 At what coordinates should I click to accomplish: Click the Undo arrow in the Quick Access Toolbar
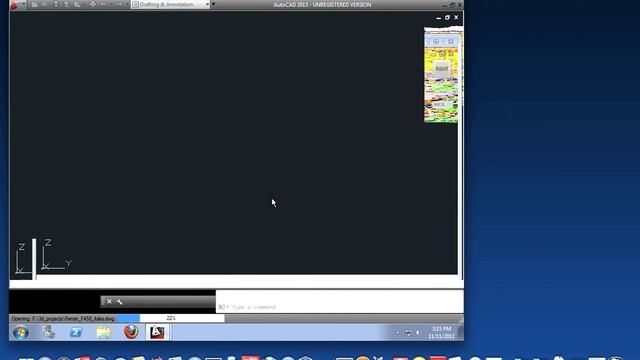103,4
